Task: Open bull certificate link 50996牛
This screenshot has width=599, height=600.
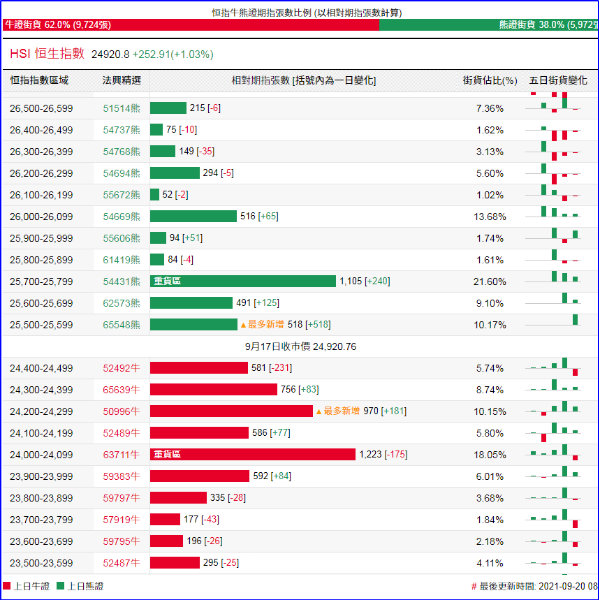Action: (121, 411)
